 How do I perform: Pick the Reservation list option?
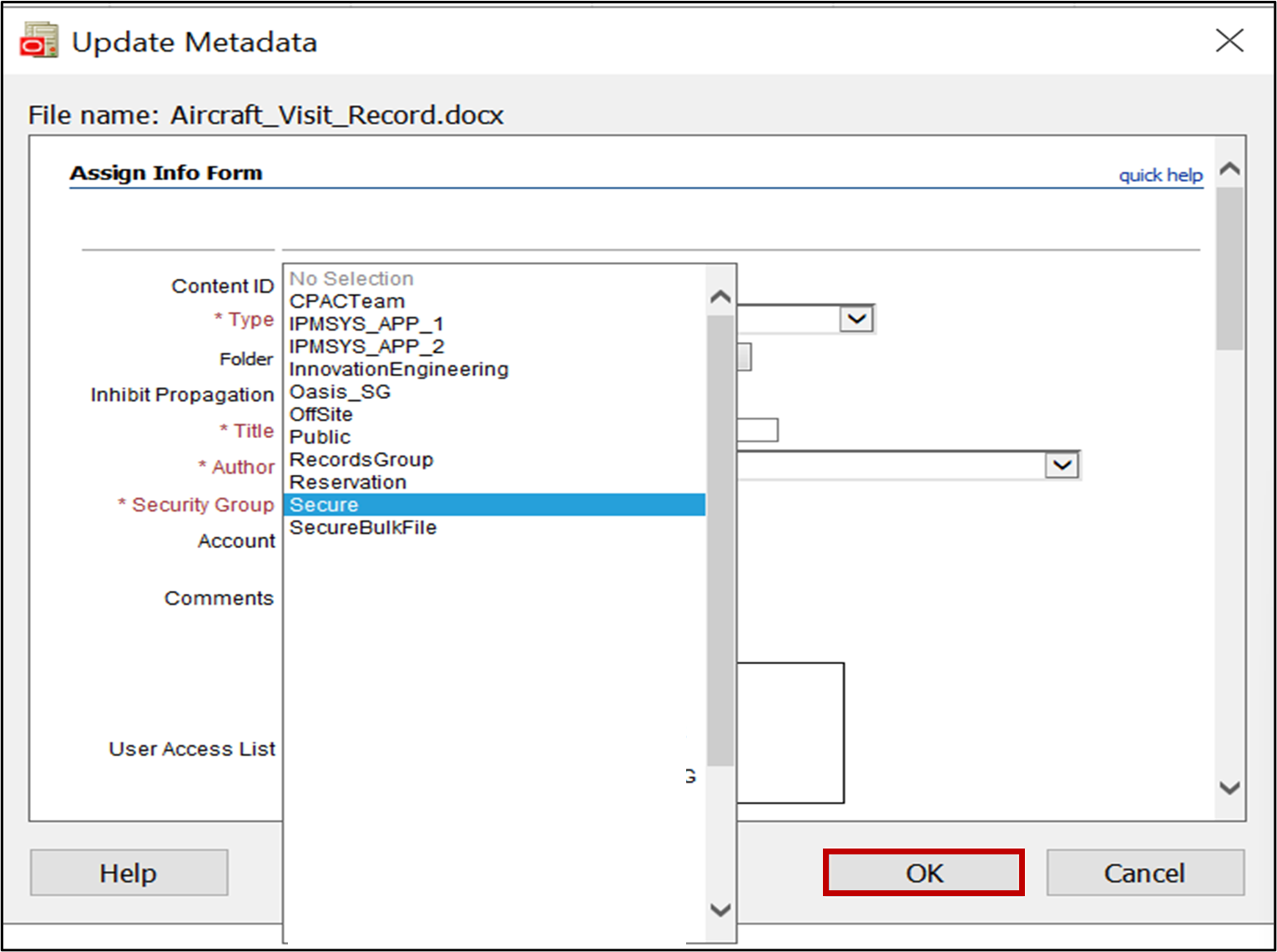point(347,482)
